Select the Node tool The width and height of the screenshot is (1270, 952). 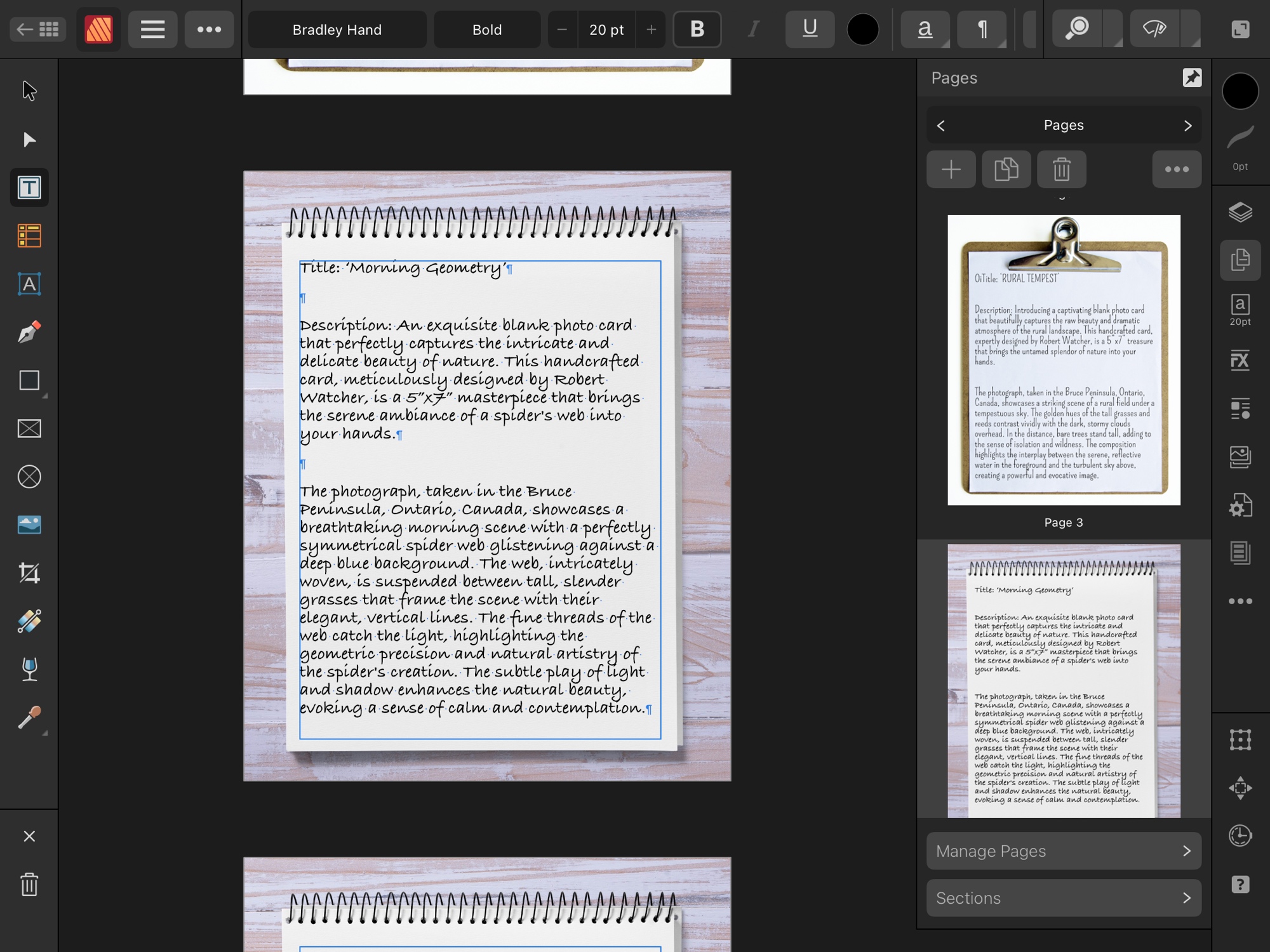click(29, 139)
